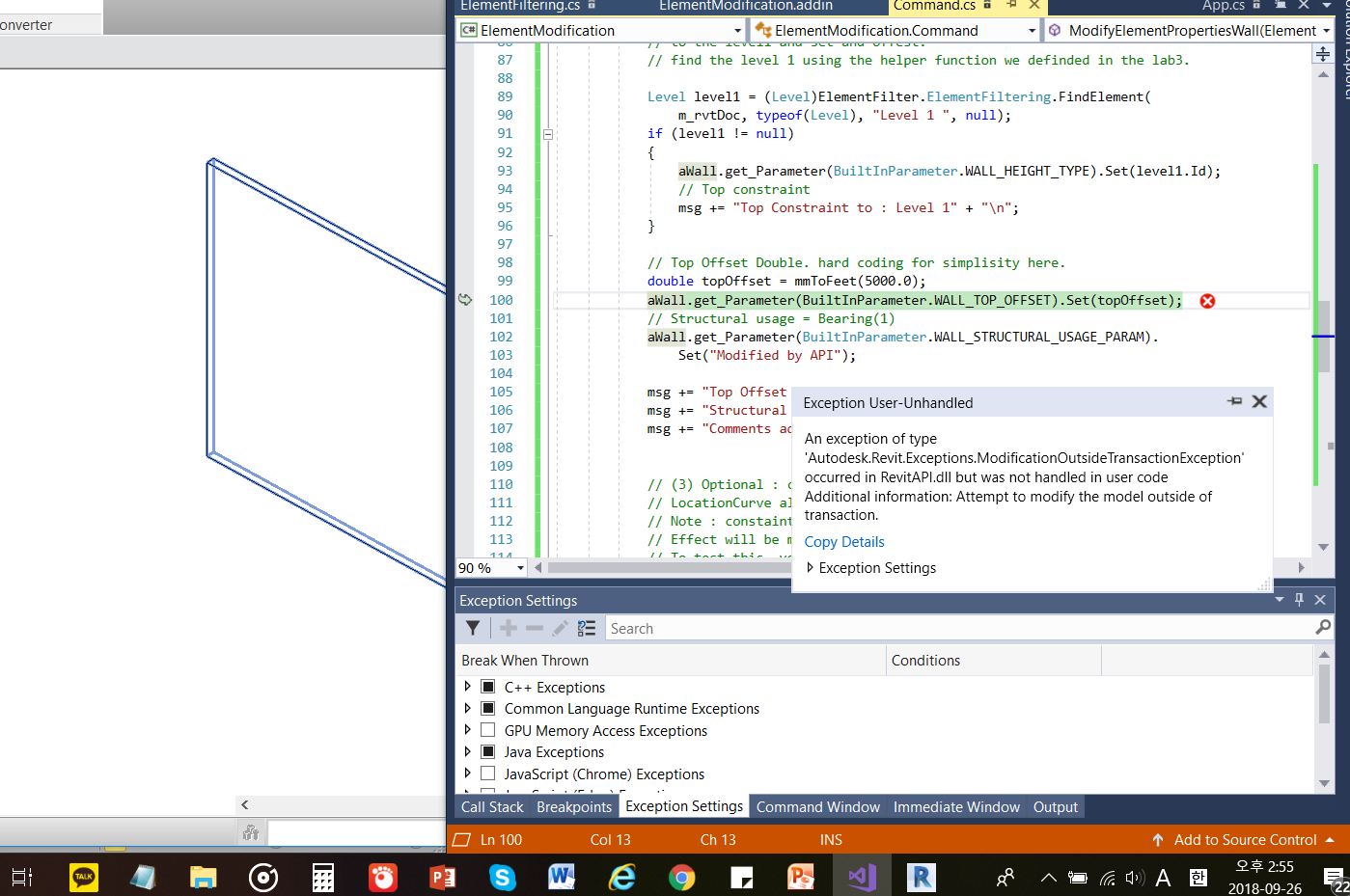Click the red error icon on line 100
The image size is (1350, 896).
coord(1207,301)
